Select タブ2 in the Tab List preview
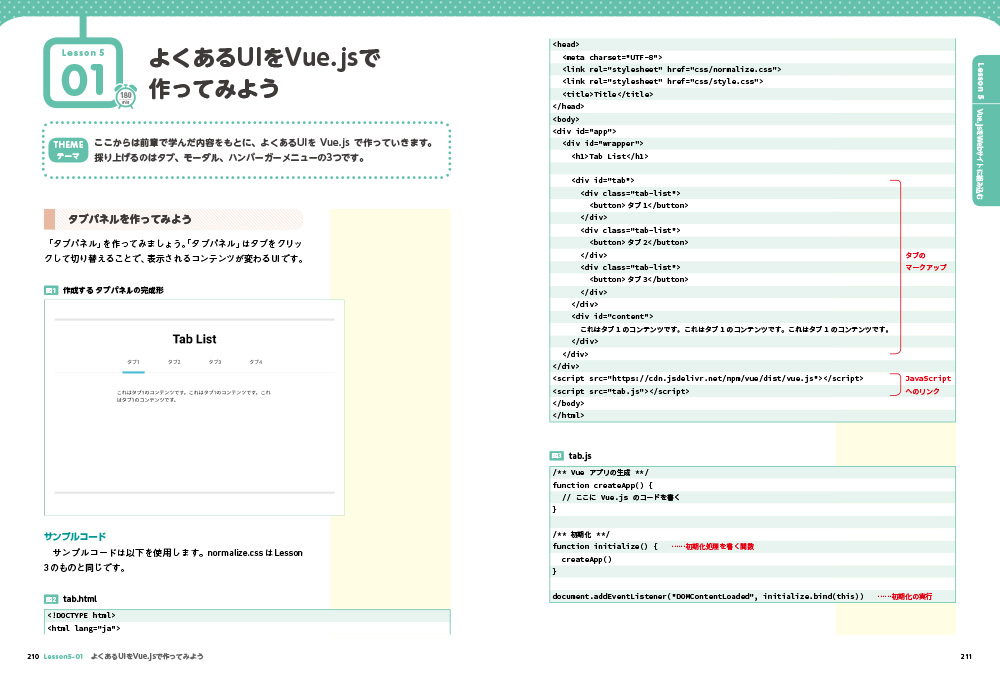The width and height of the screenshot is (1000, 679). (x=174, y=362)
